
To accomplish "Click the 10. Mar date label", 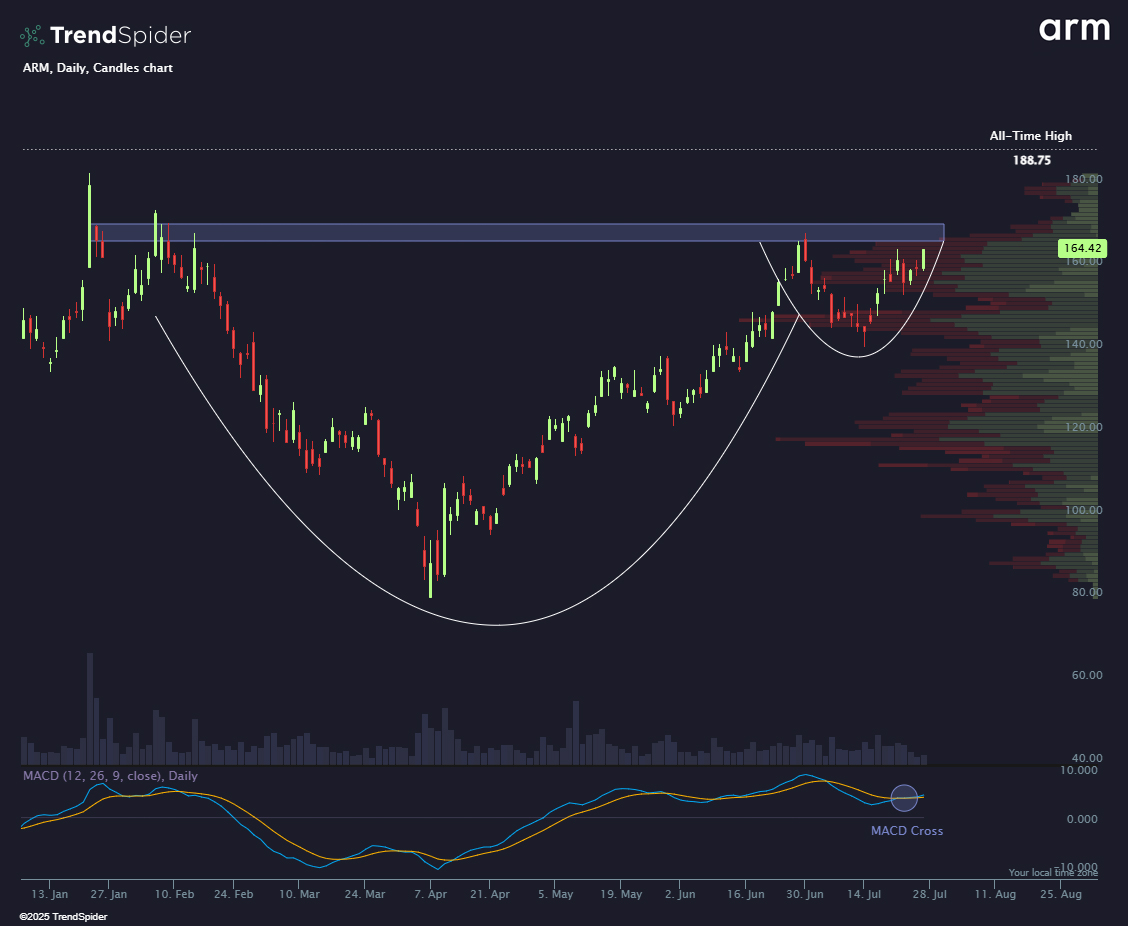I will [299, 894].
